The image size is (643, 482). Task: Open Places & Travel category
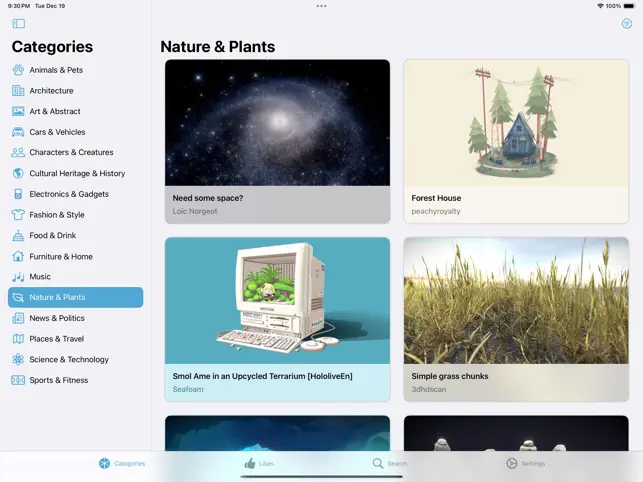(75, 339)
